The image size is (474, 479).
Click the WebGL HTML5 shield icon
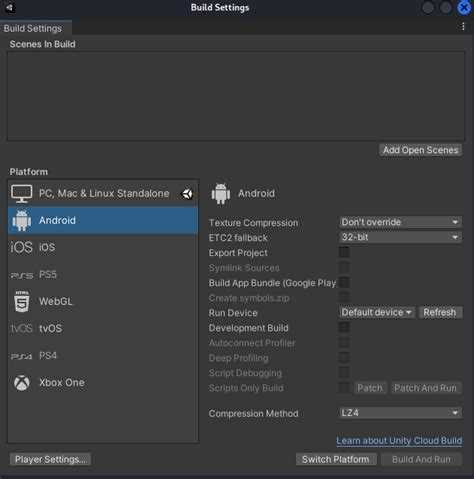[x=22, y=301]
